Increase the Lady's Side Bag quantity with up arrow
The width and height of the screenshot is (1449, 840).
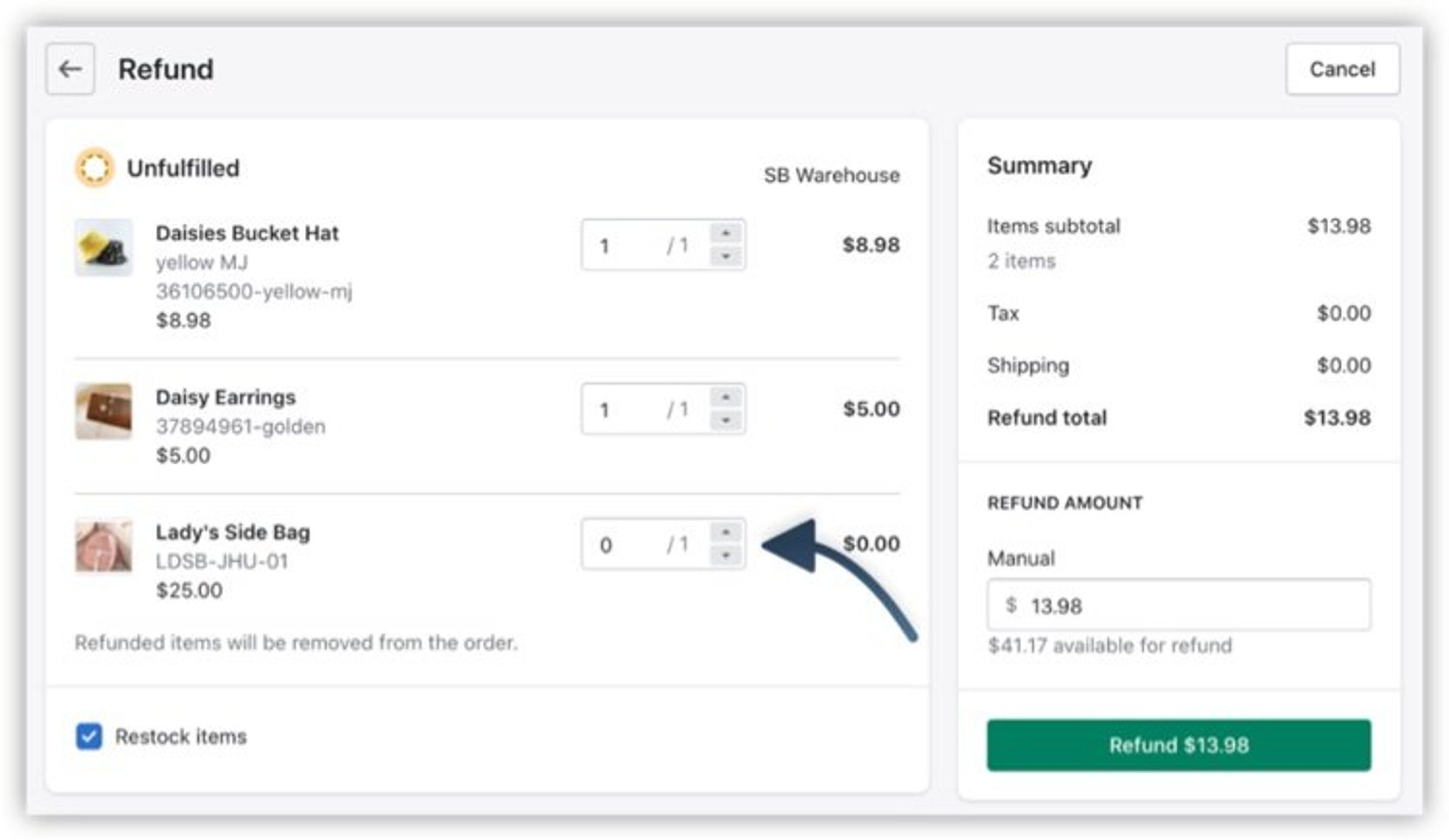tap(725, 532)
